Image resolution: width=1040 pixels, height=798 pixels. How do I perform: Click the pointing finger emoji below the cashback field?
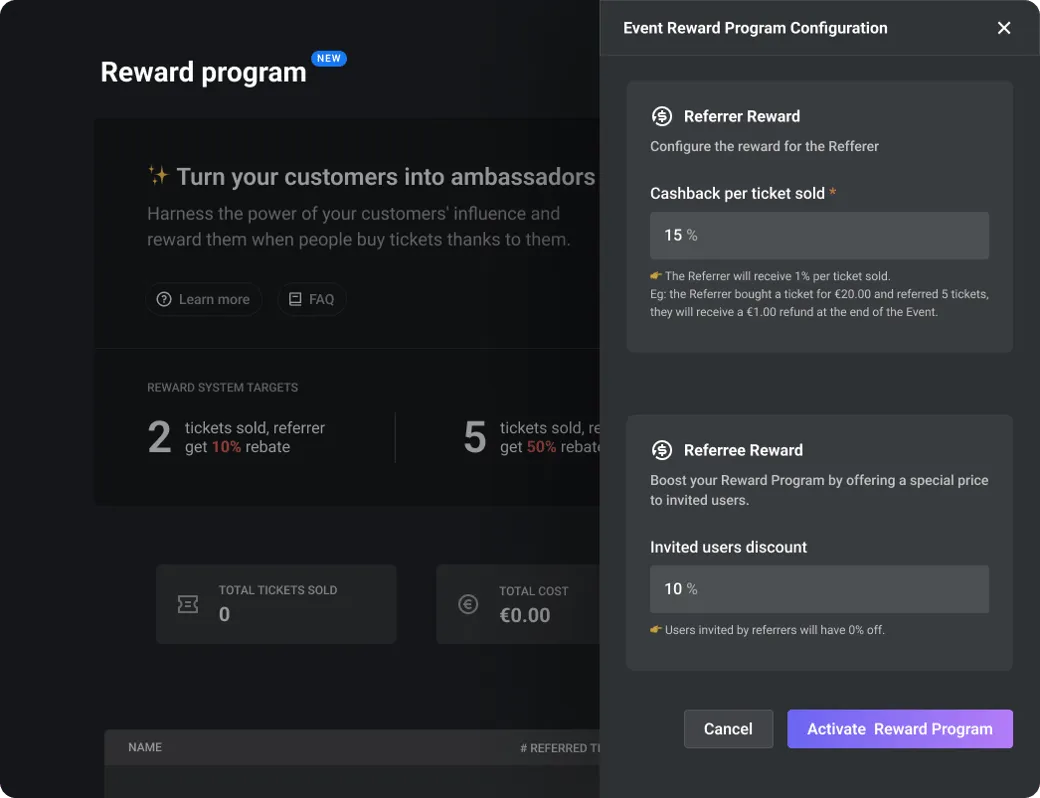pyautogui.click(x=655, y=275)
